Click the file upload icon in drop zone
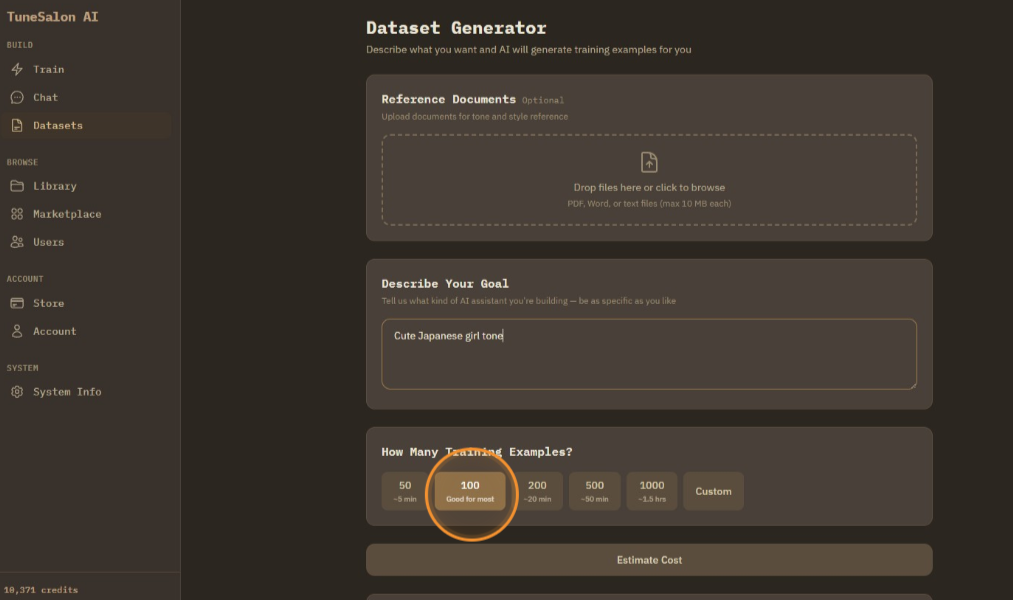The width and height of the screenshot is (1013, 600). 649,162
